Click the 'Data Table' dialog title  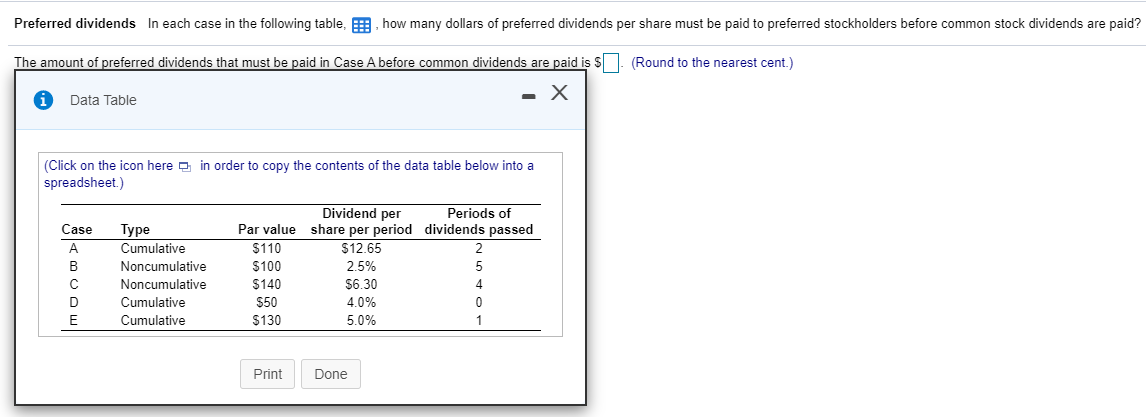(x=103, y=101)
